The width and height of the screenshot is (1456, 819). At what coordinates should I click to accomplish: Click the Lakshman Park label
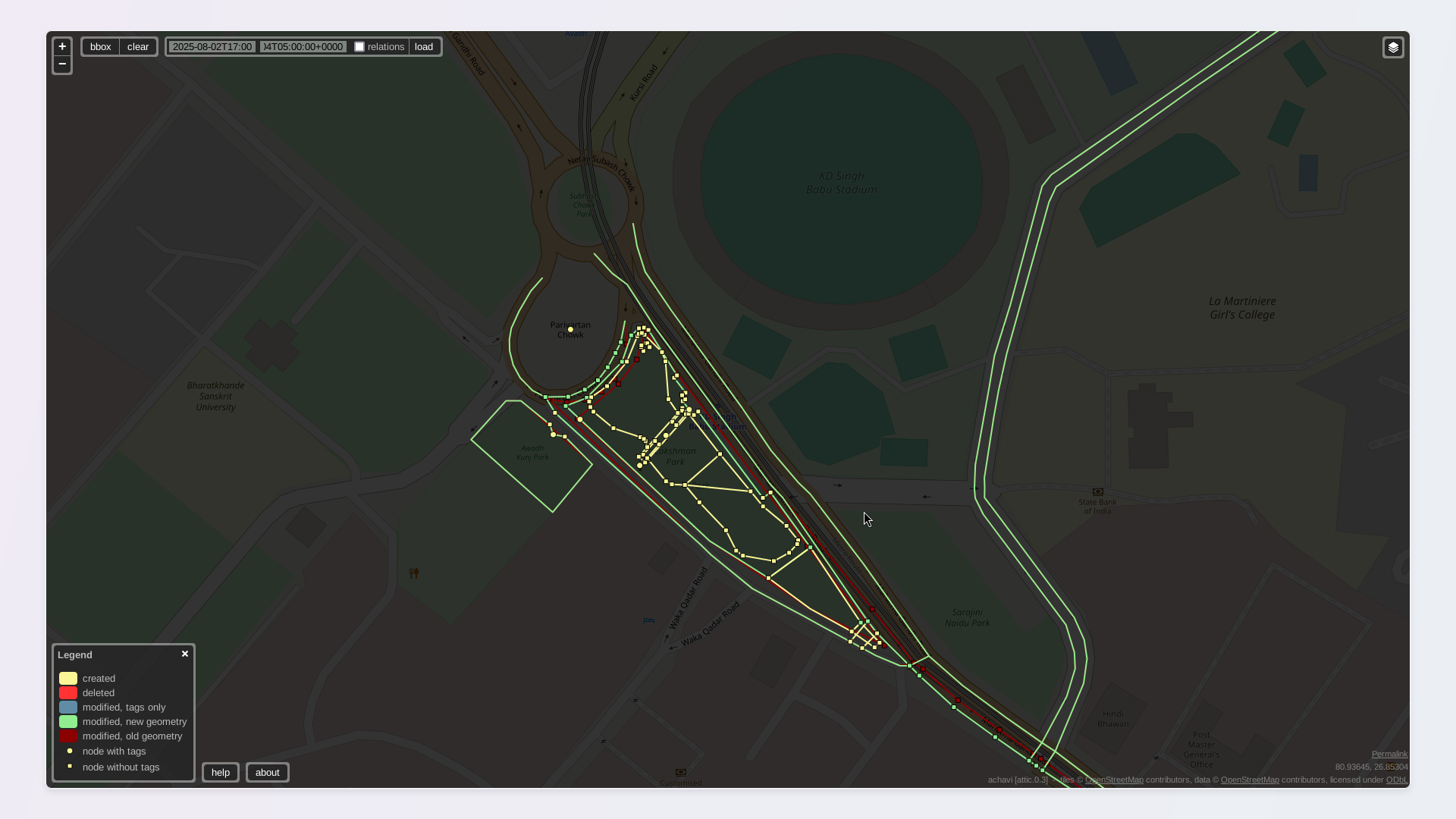[x=674, y=457]
